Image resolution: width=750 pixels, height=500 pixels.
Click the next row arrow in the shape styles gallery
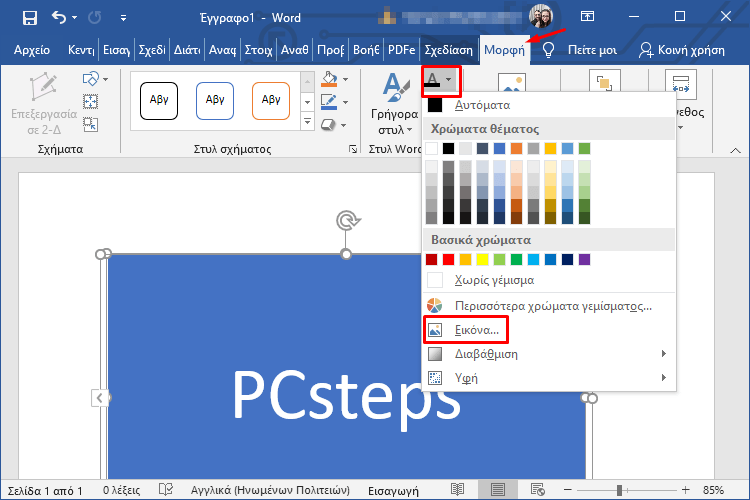[308, 102]
